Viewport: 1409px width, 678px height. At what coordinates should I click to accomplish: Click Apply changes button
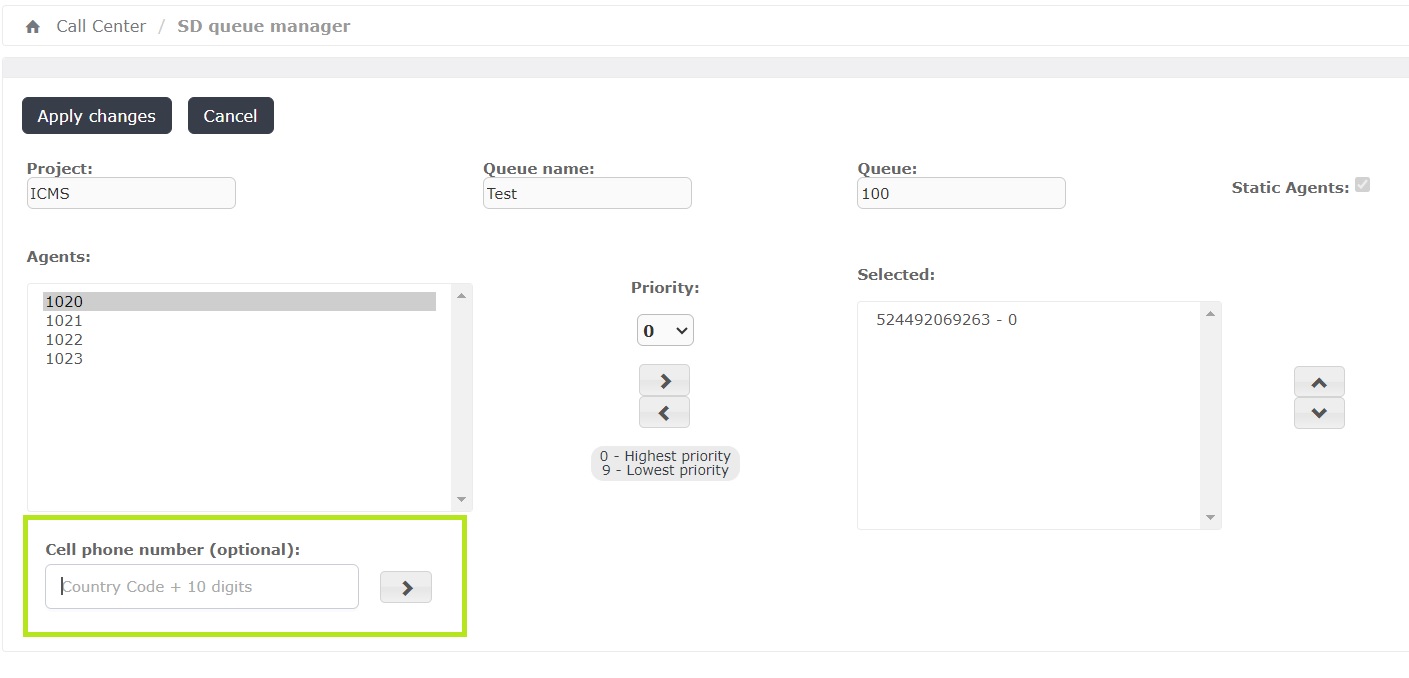point(97,116)
